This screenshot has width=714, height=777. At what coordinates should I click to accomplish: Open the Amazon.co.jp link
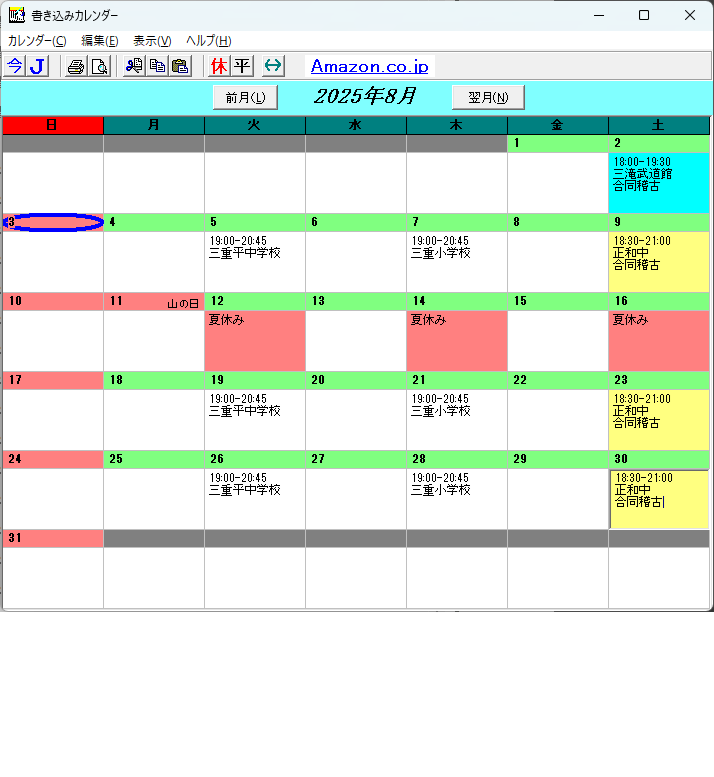(x=369, y=67)
